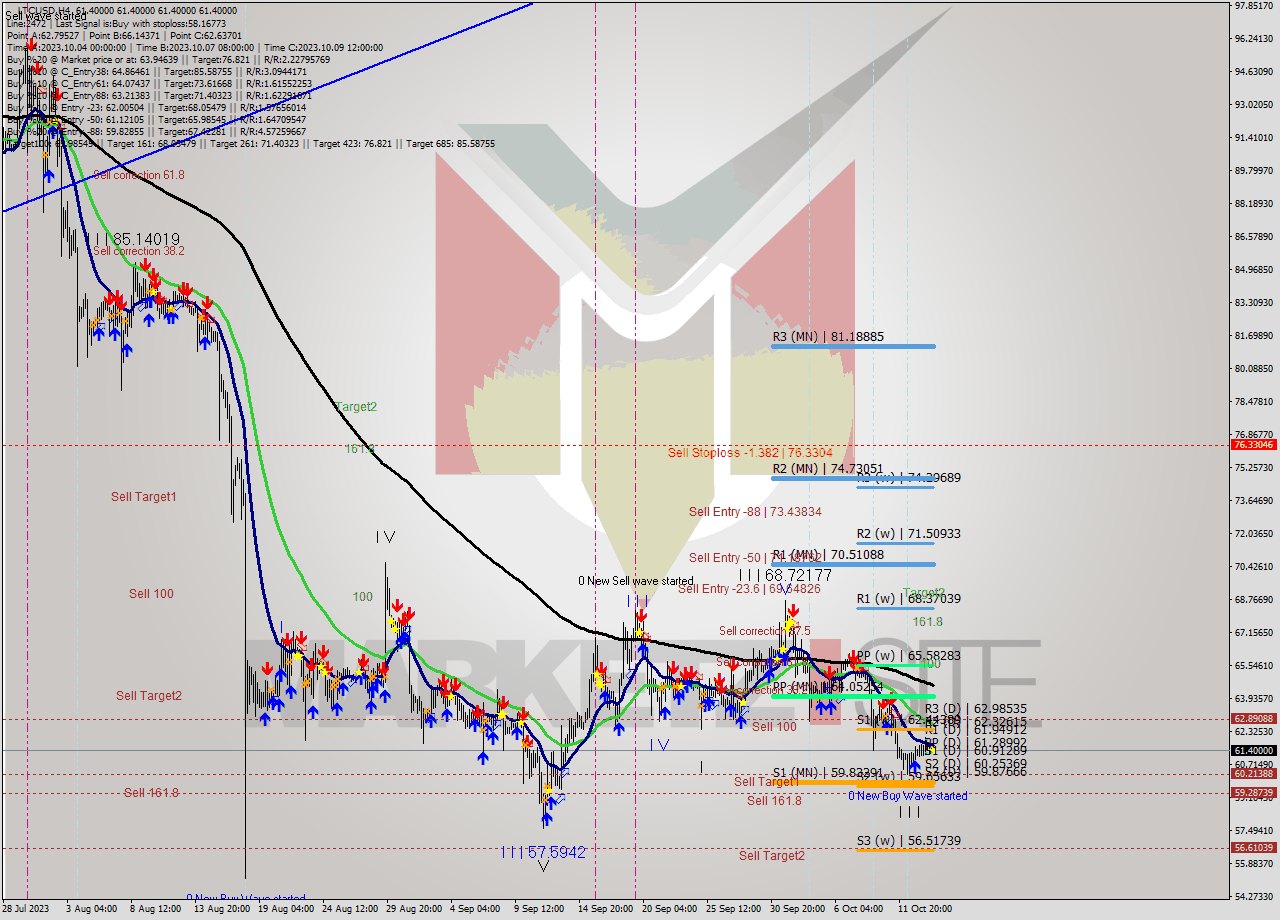Image resolution: width=1280 pixels, height=920 pixels.
Task: Select the Sell Stoploss -1.382 | 76.3304 text
Action: (x=750, y=453)
